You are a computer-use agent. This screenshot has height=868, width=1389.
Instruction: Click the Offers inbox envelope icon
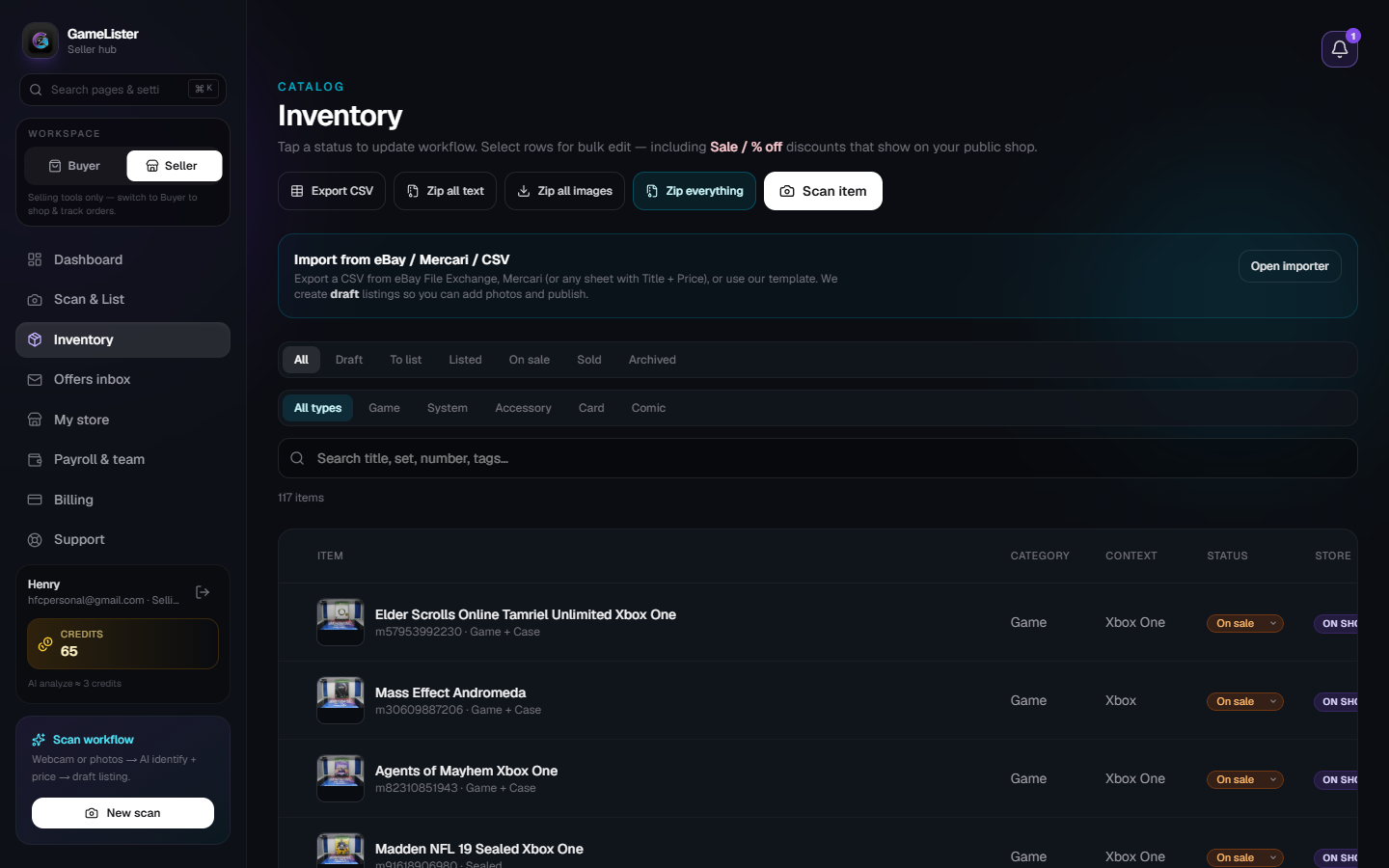(35, 380)
